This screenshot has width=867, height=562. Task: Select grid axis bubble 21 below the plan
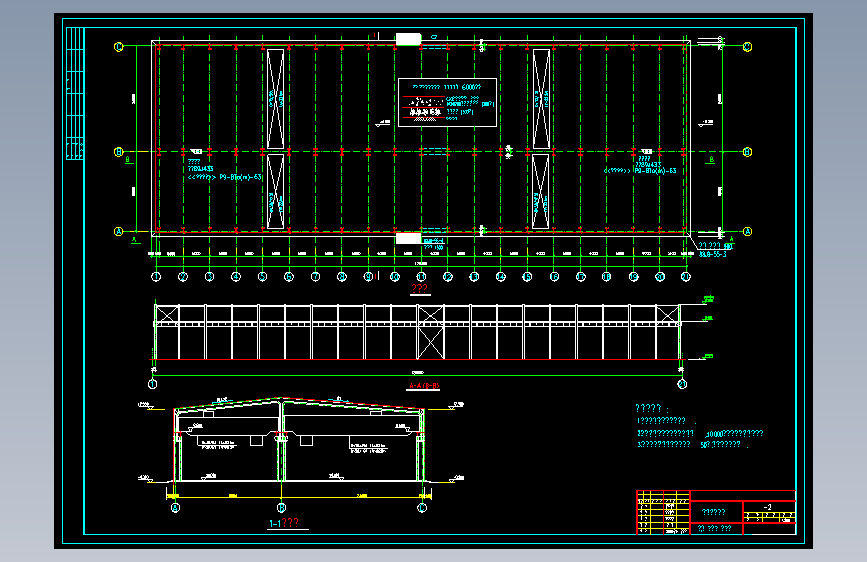tap(686, 277)
